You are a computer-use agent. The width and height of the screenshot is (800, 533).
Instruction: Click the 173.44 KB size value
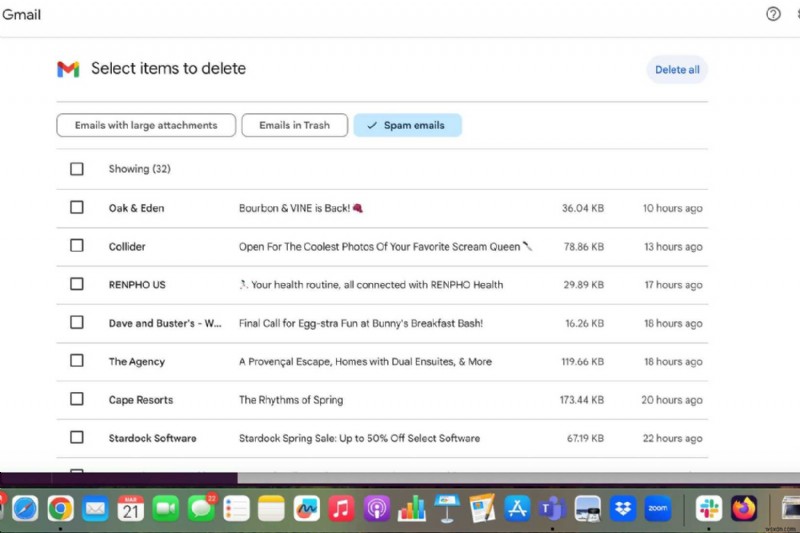point(582,400)
